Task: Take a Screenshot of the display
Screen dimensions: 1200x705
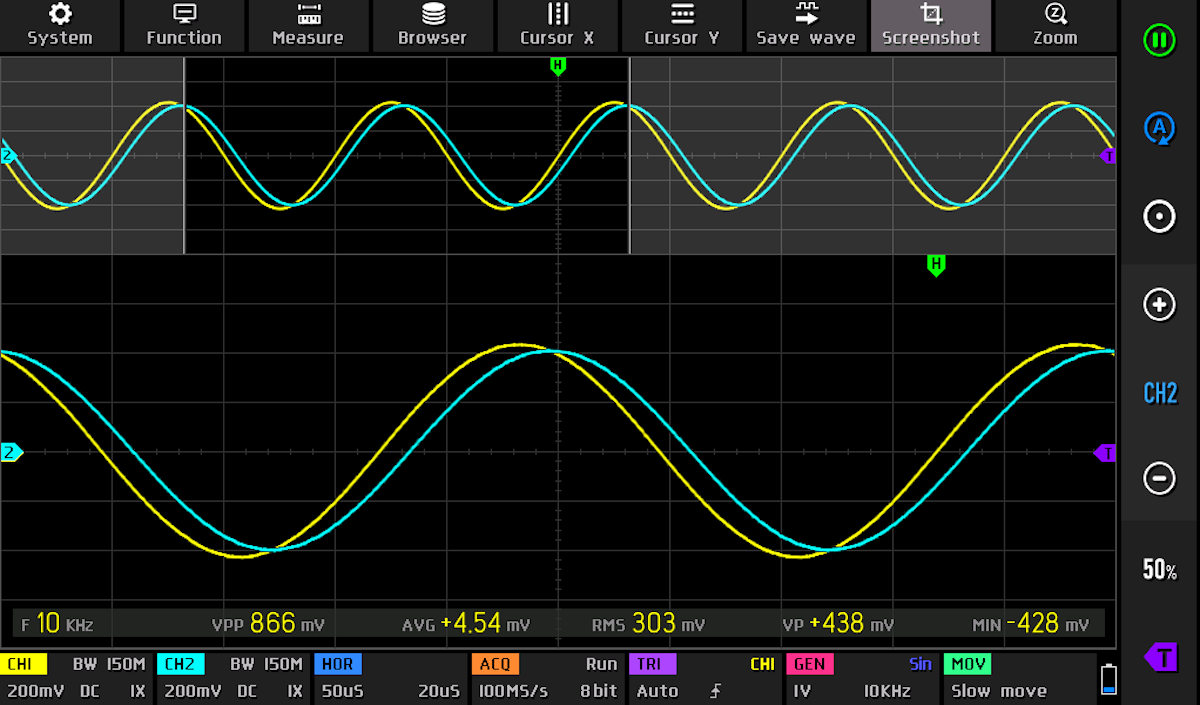Action: 931,26
